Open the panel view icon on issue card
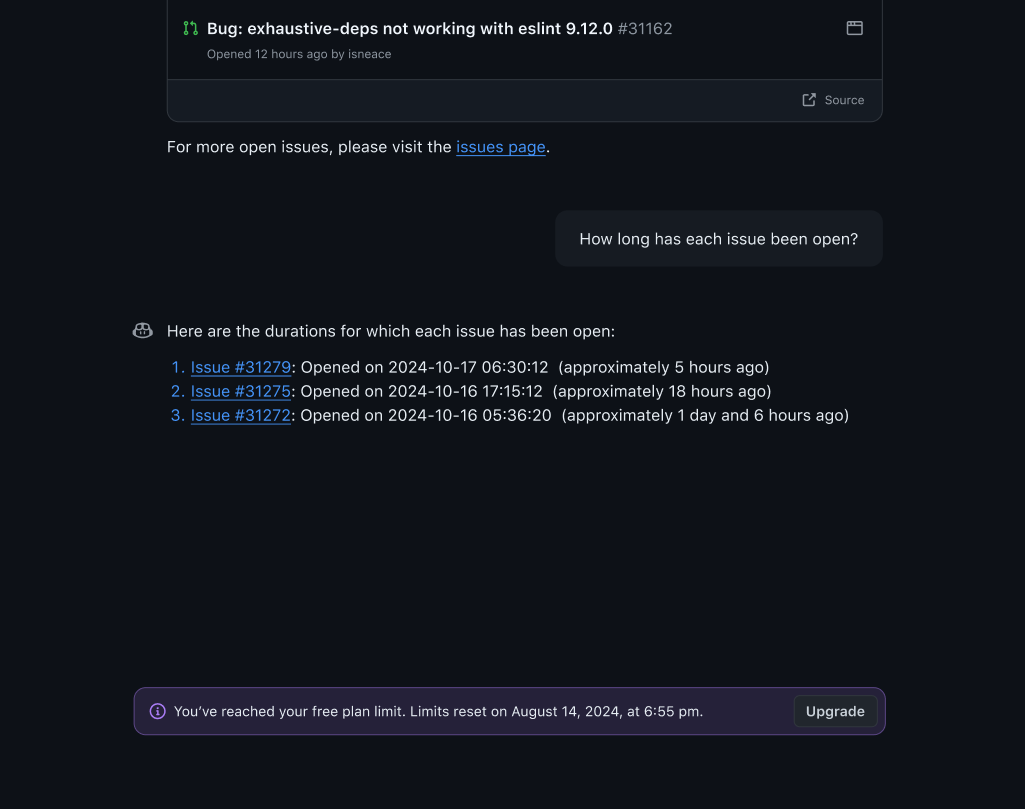Image resolution: width=1025 pixels, height=809 pixels. (x=855, y=28)
